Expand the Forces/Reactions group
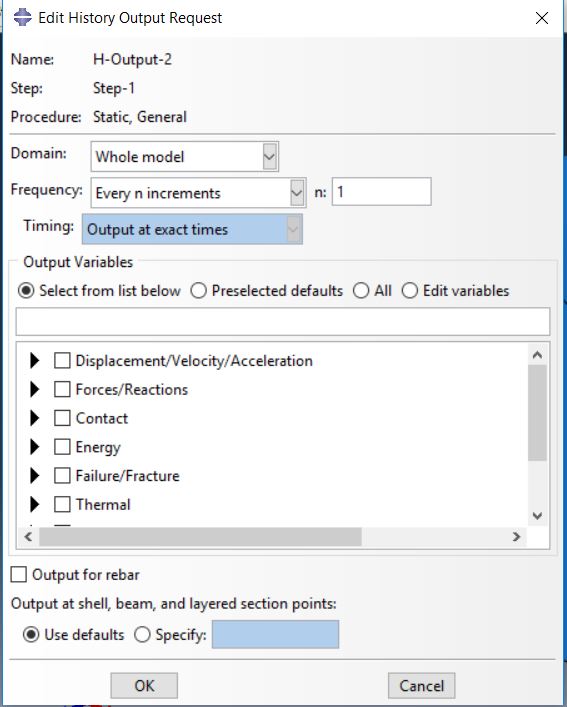The width and height of the screenshot is (567, 707). coord(34,390)
